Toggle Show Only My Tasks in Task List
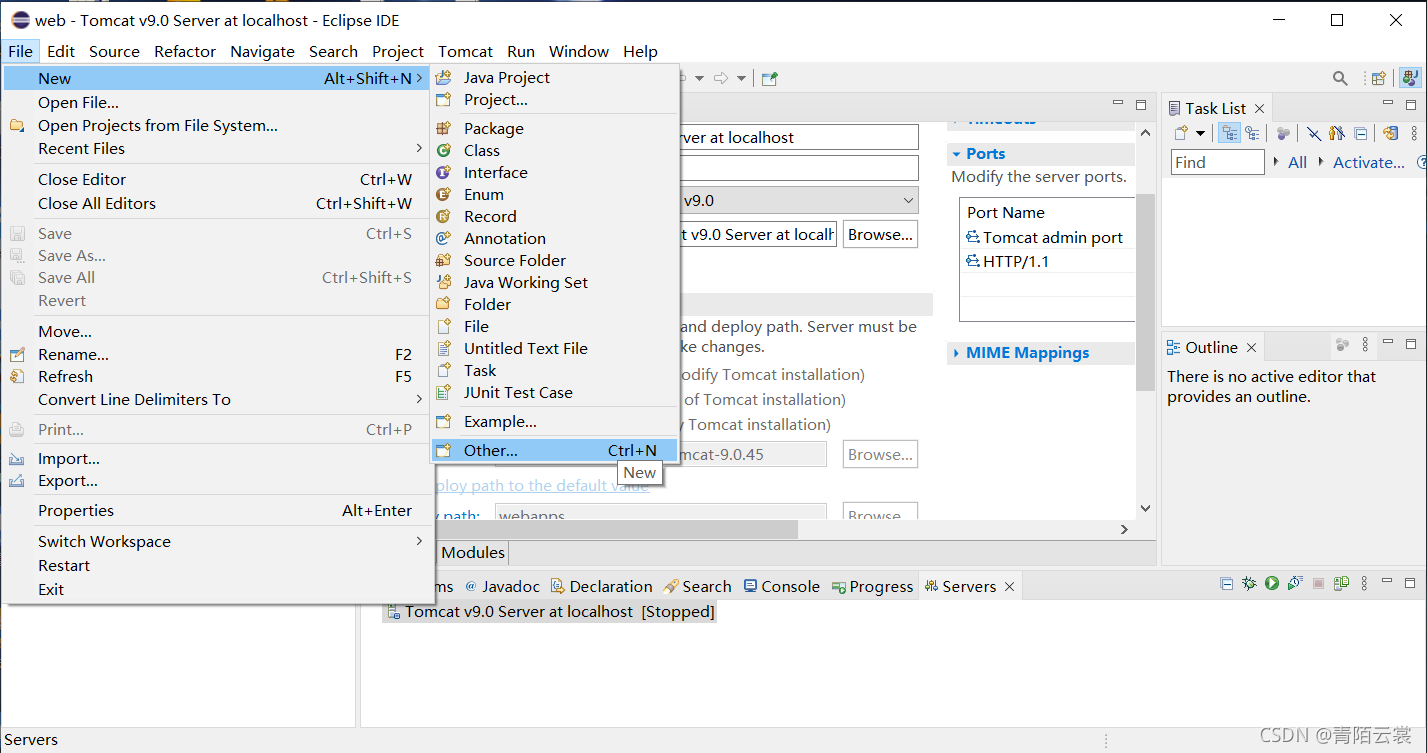 coord(1336,133)
